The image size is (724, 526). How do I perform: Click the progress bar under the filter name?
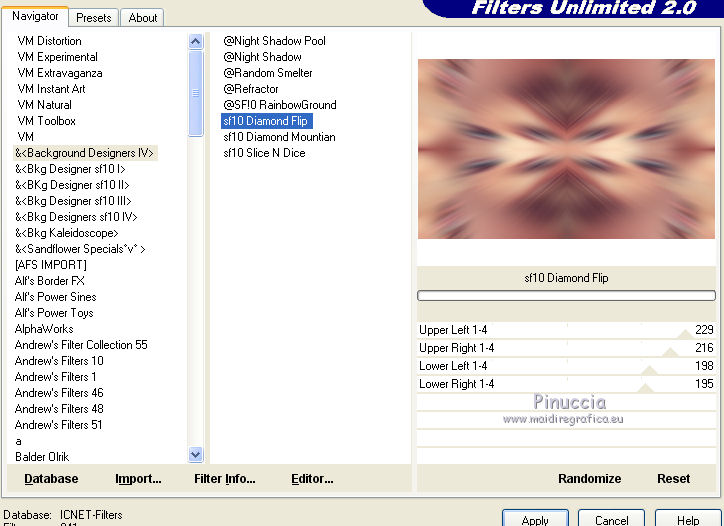(x=566, y=296)
